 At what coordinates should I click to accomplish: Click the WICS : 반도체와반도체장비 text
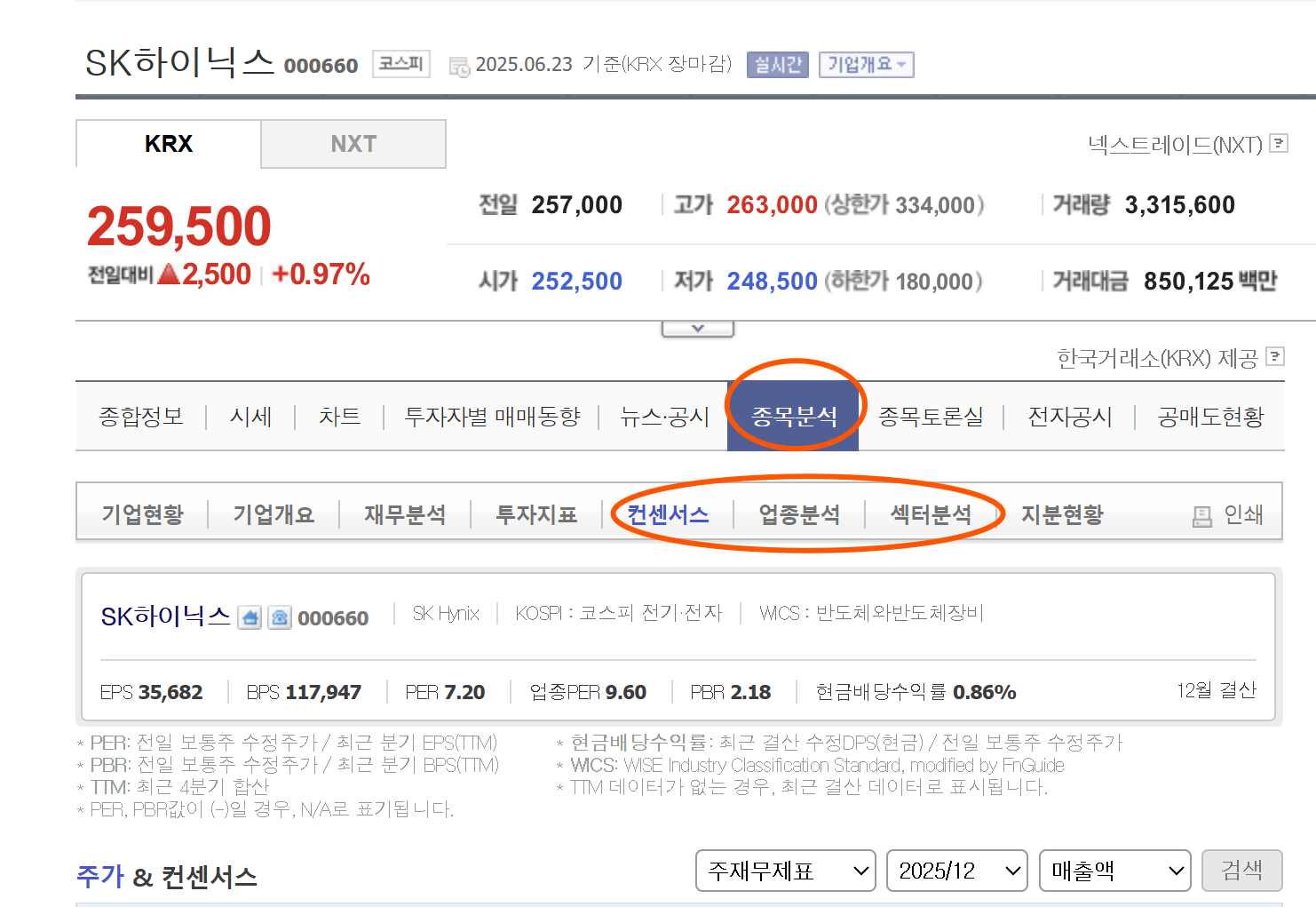871,613
